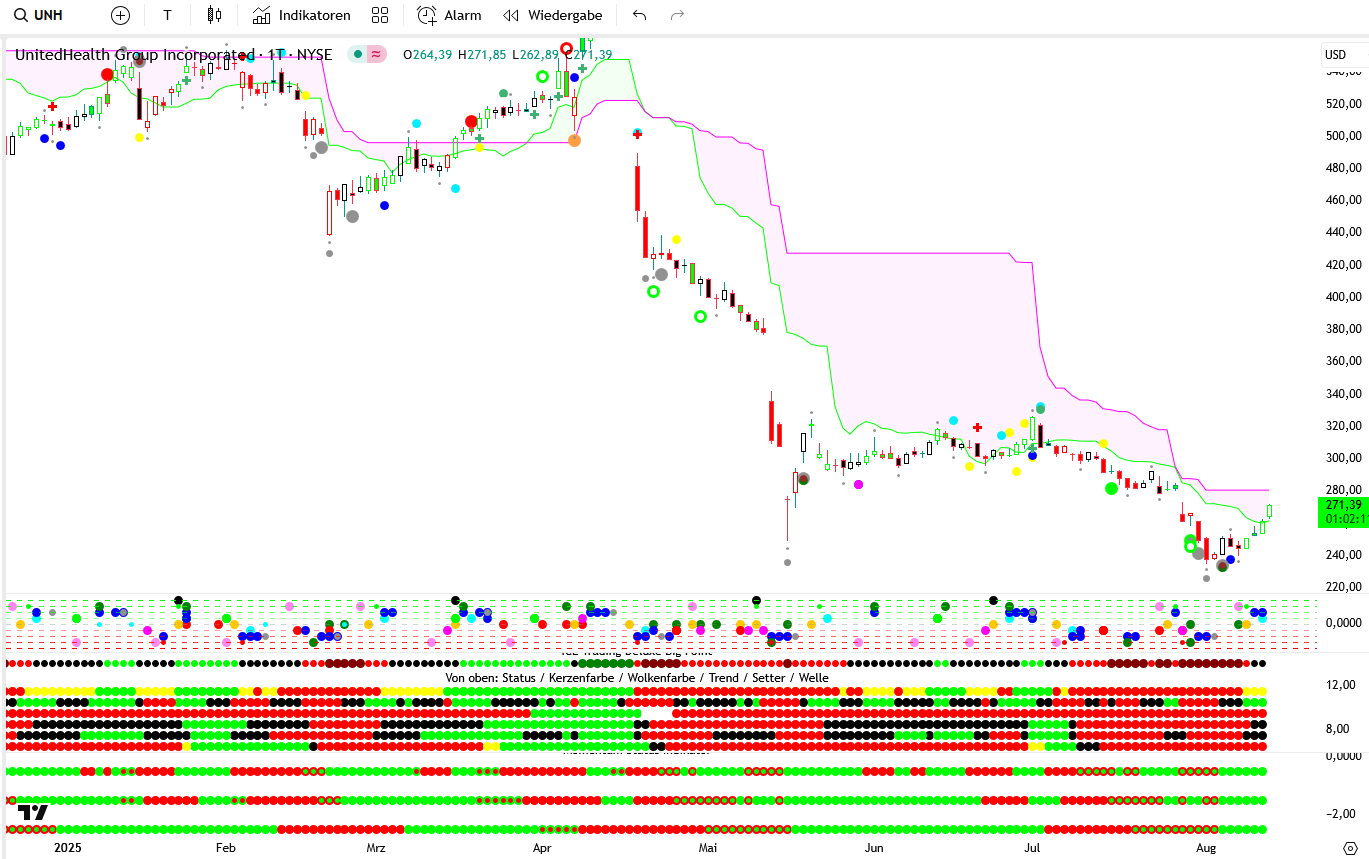
Task: Open the candlestick chart type menu
Action: [213, 15]
